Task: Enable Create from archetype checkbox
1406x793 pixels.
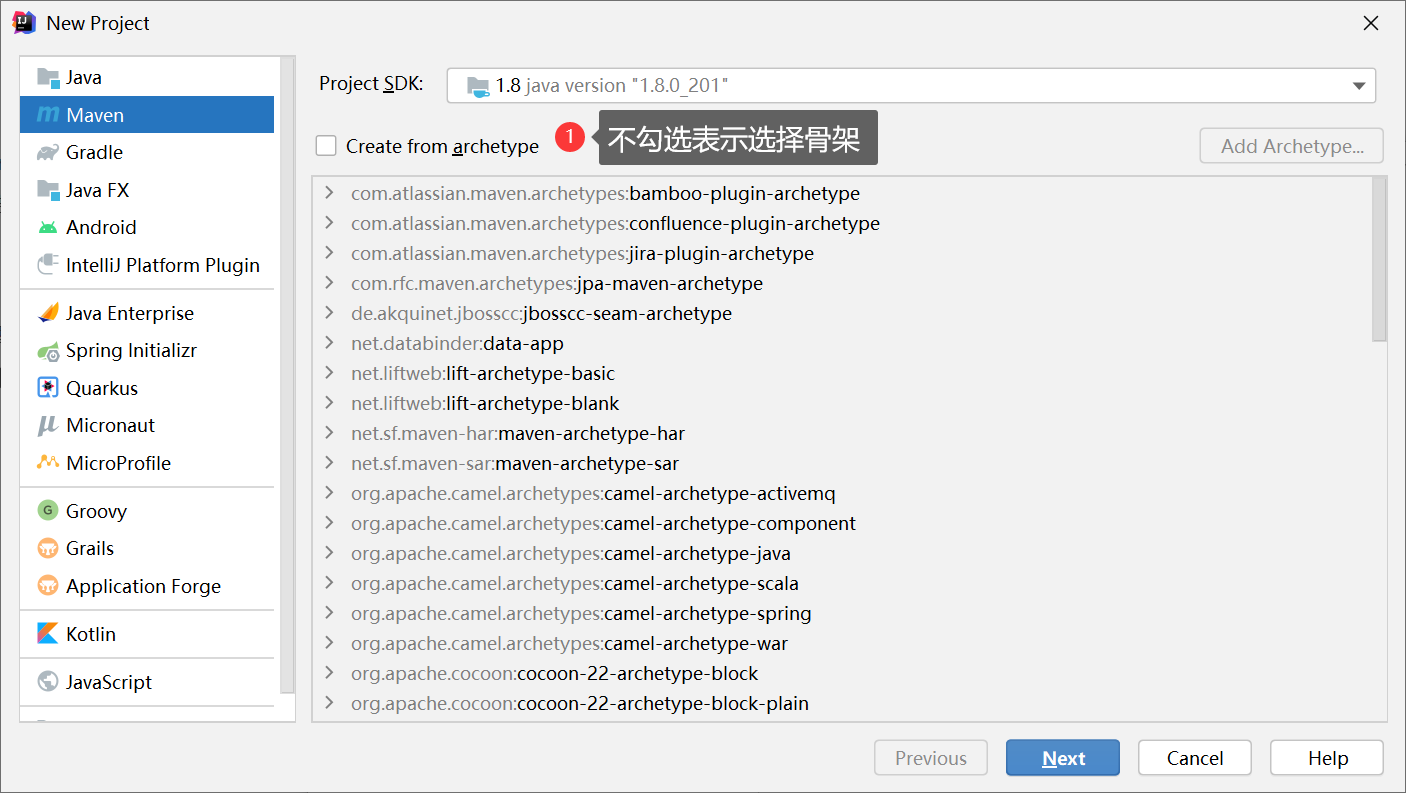Action: [x=326, y=146]
